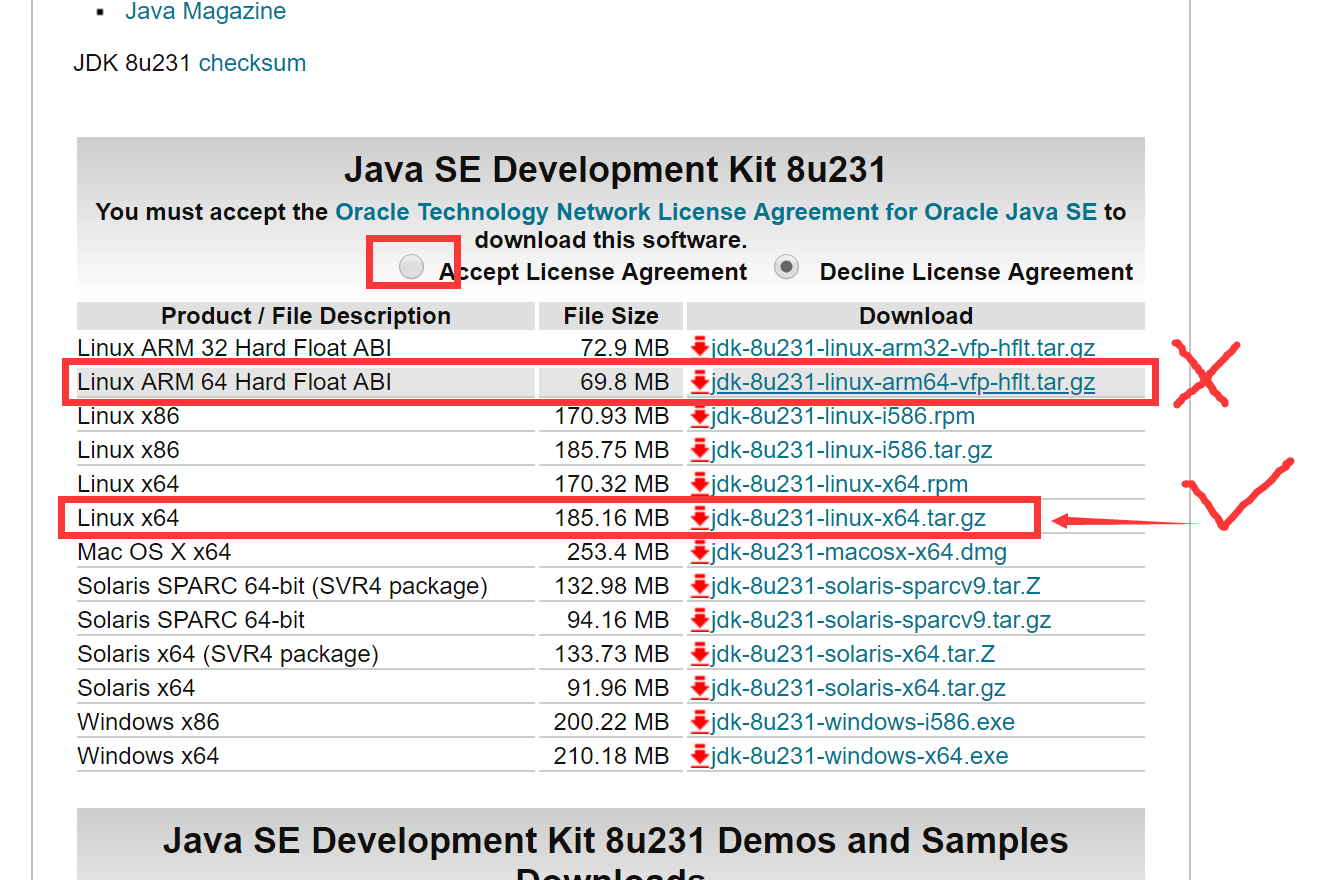Download jdk-8u231-windows-i586.exe file link
This screenshot has width=1330, height=880.
(x=863, y=722)
